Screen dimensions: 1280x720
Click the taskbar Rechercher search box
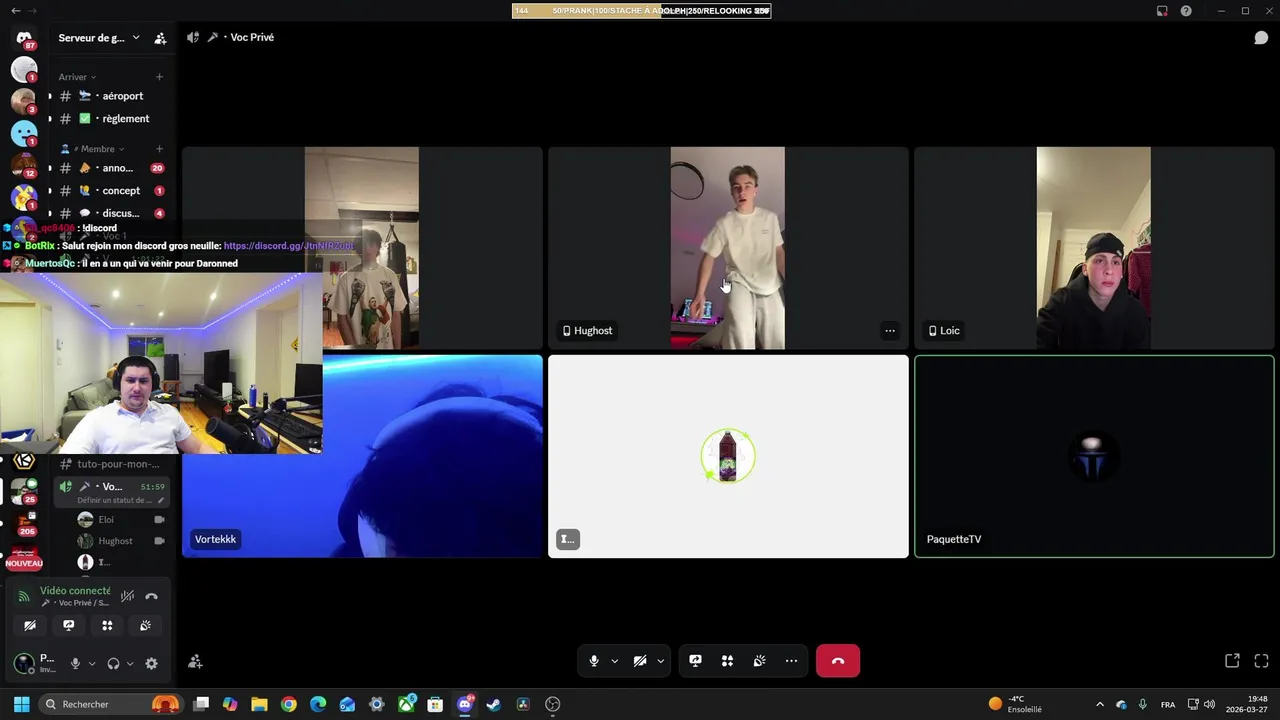pos(110,704)
